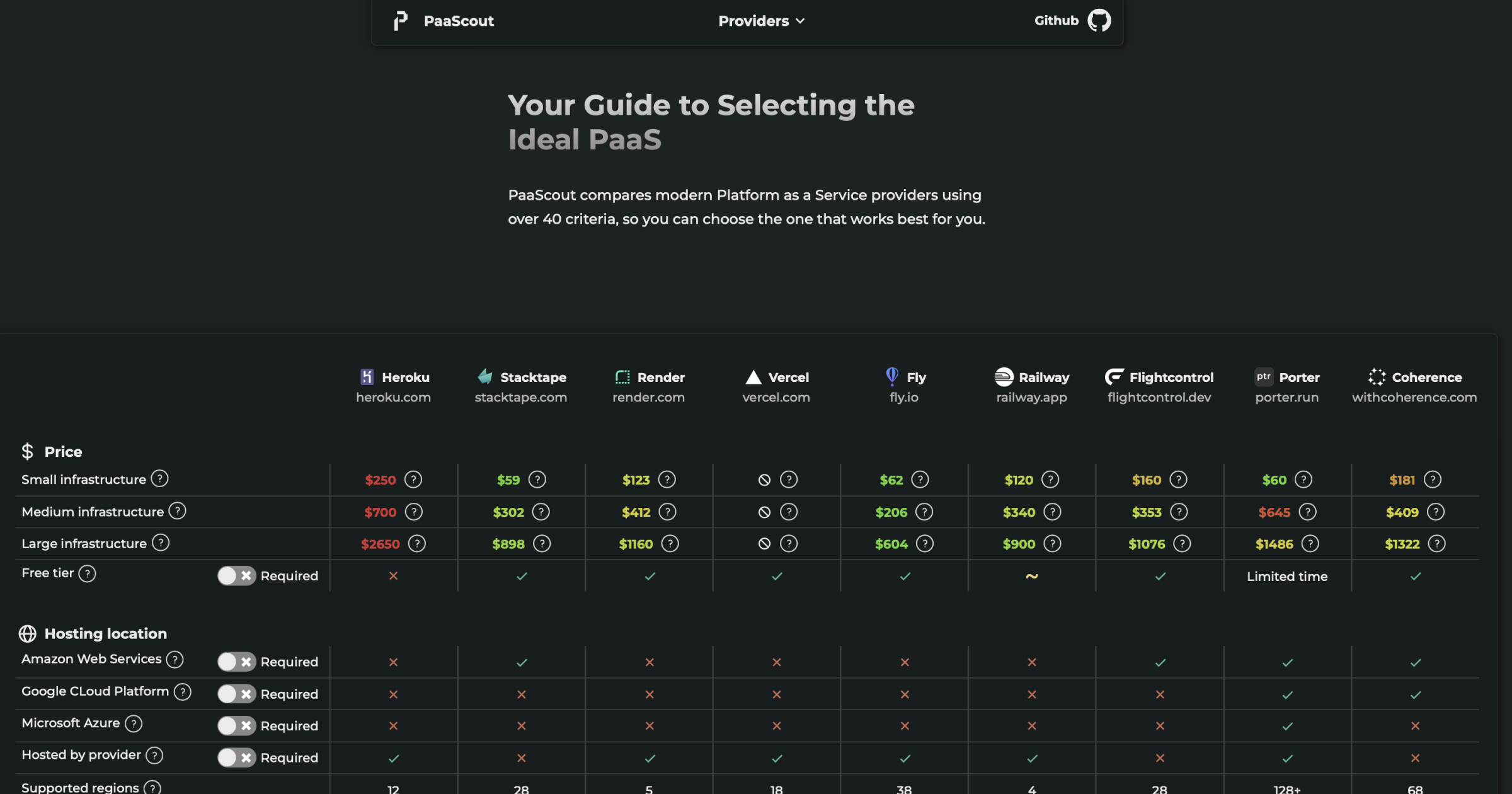Toggle Free tier Required switch
The image size is (1512, 794).
click(x=236, y=575)
